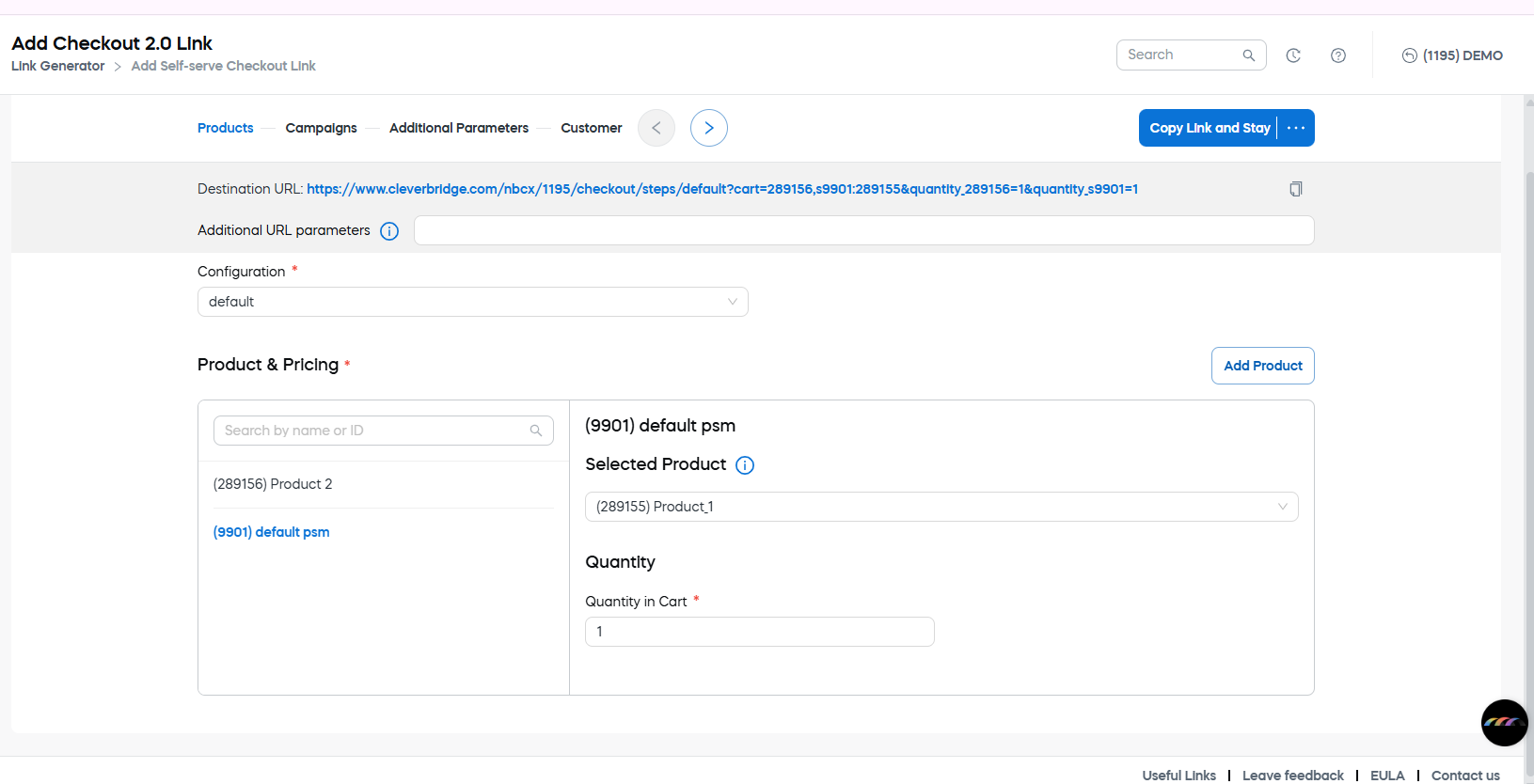
Task: Click the Copy Link and Stay button
Action: tap(1209, 128)
